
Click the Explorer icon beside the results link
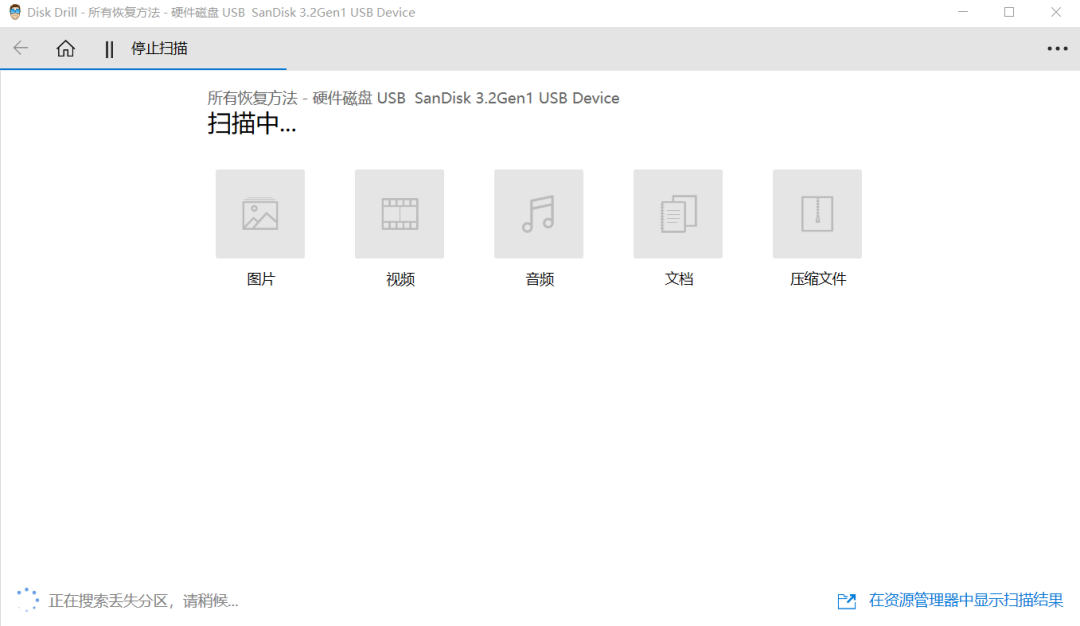(x=843, y=600)
